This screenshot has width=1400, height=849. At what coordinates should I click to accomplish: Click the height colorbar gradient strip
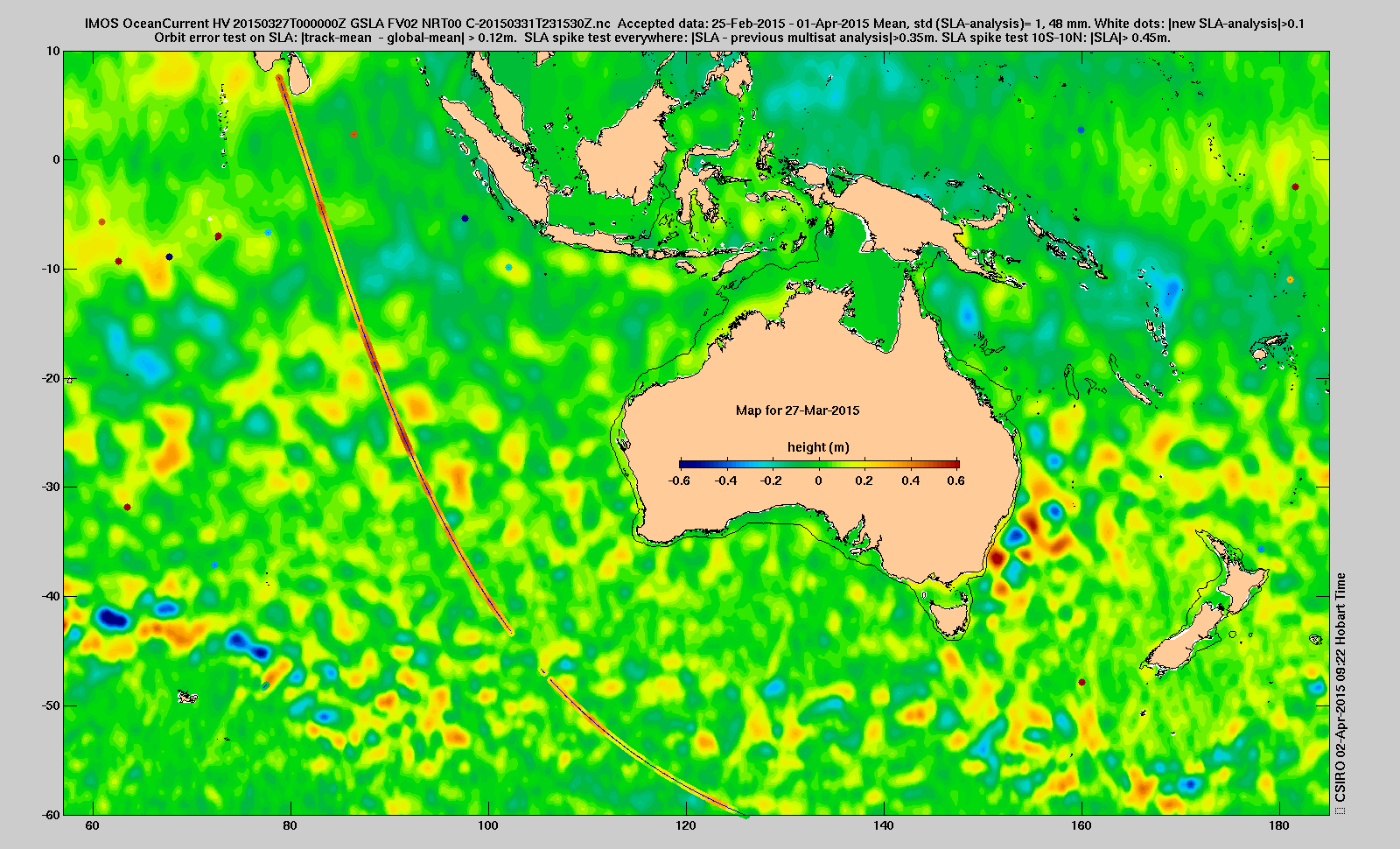[x=819, y=464]
